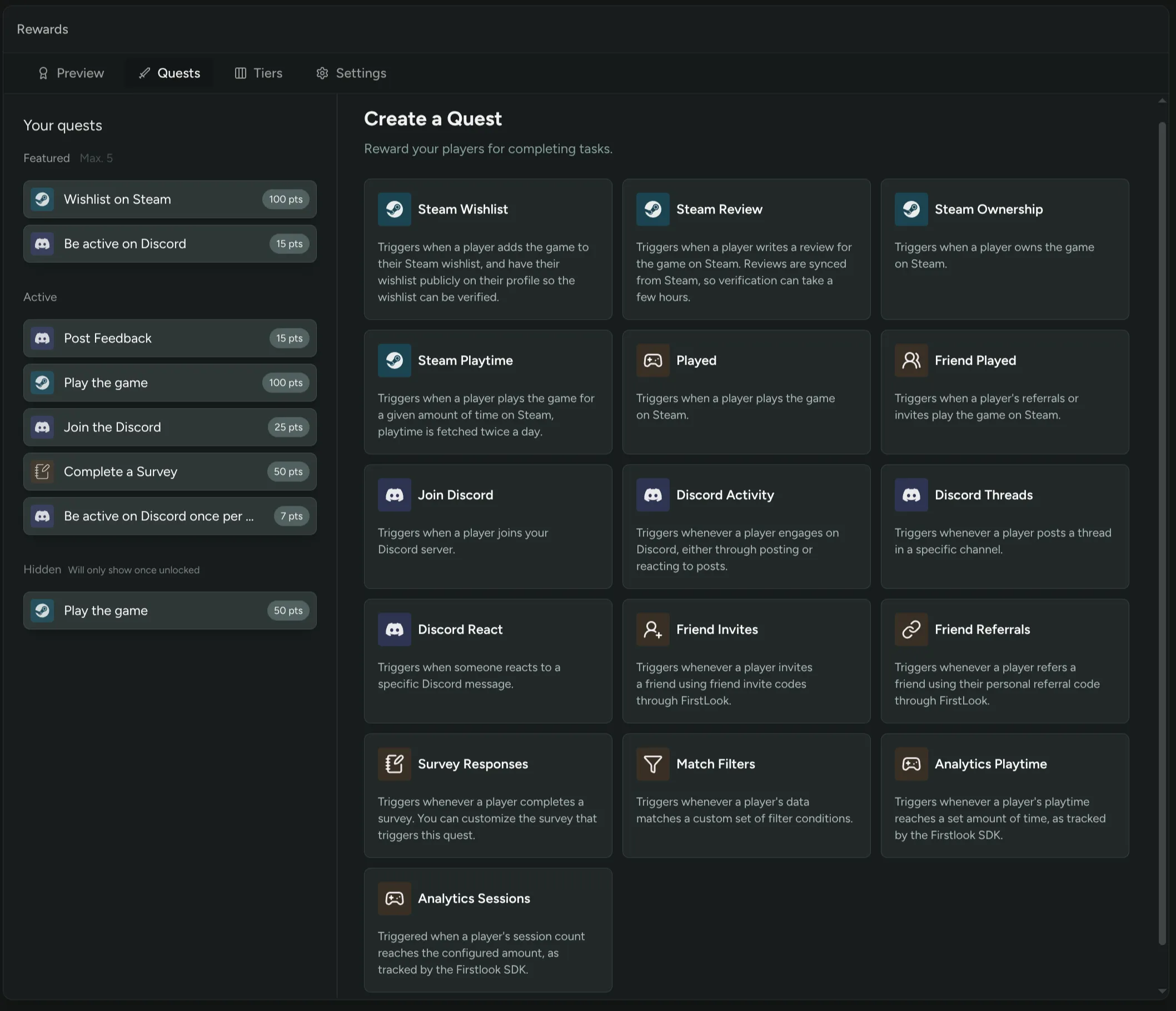
Task: Click the 25 pts badge on Join the Discord
Action: pos(288,427)
